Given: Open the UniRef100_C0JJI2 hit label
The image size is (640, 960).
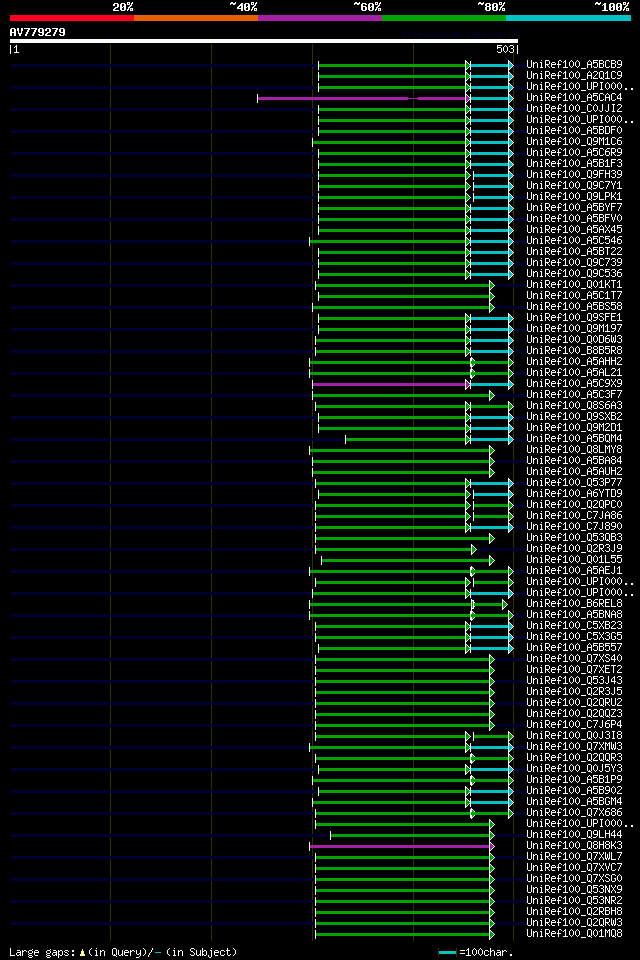Looking at the screenshot, I should [574, 108].
